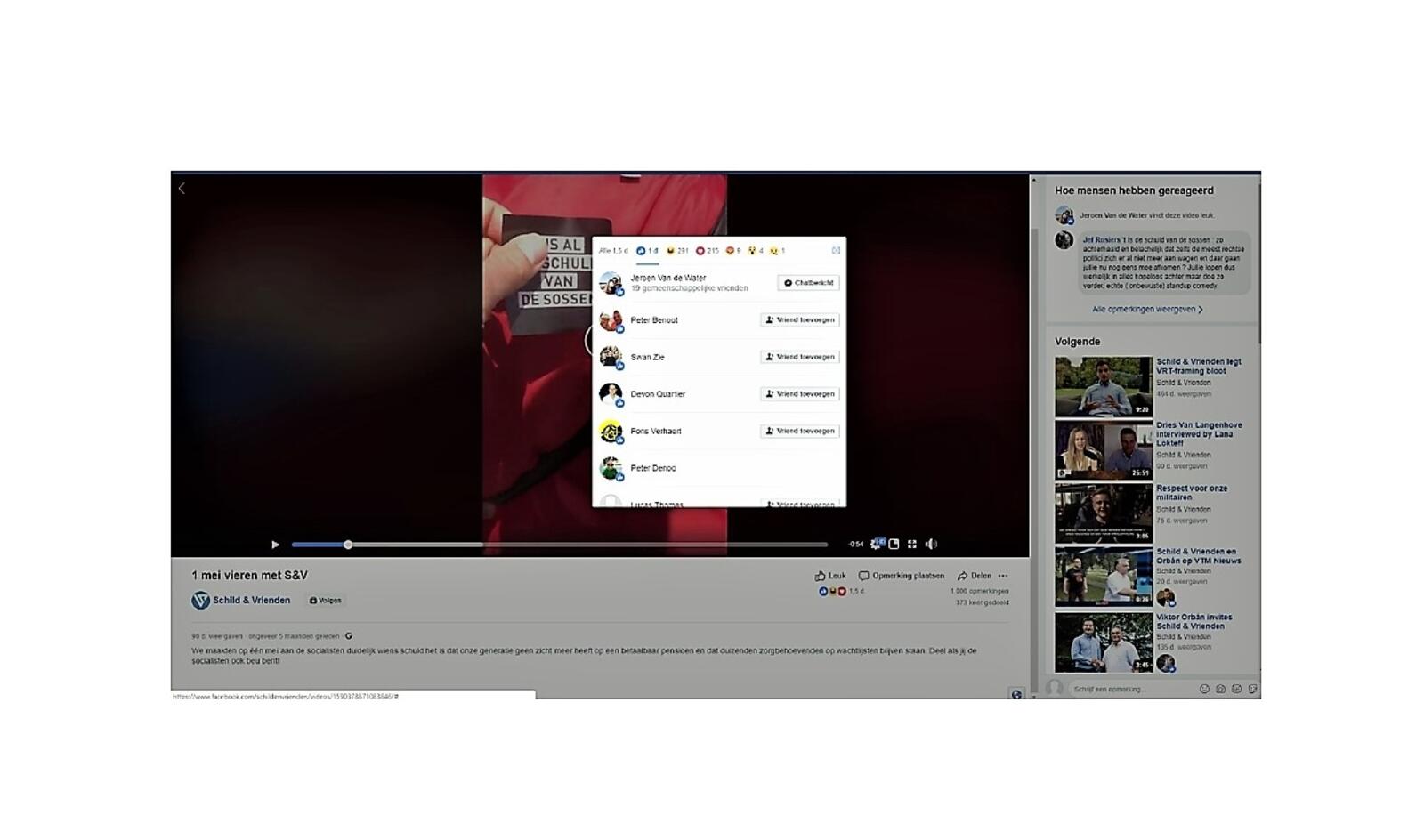Send Chatbericht to Jeroen Van de Water

(808, 283)
